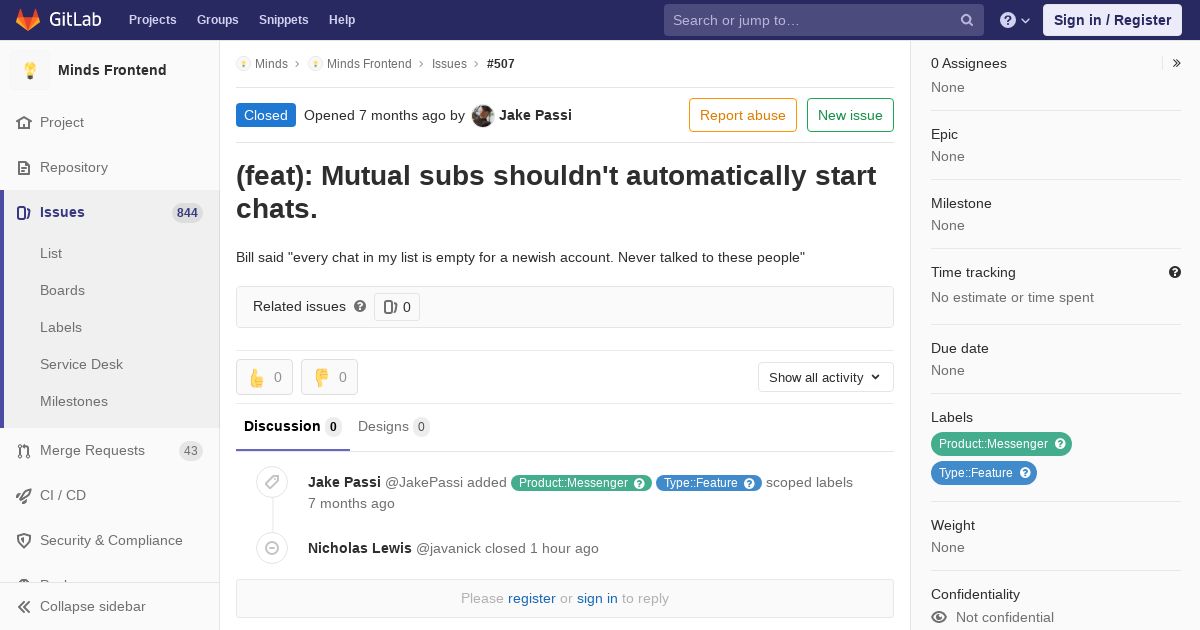Give a thumbs up reaction
The image size is (1200, 630).
[264, 377]
